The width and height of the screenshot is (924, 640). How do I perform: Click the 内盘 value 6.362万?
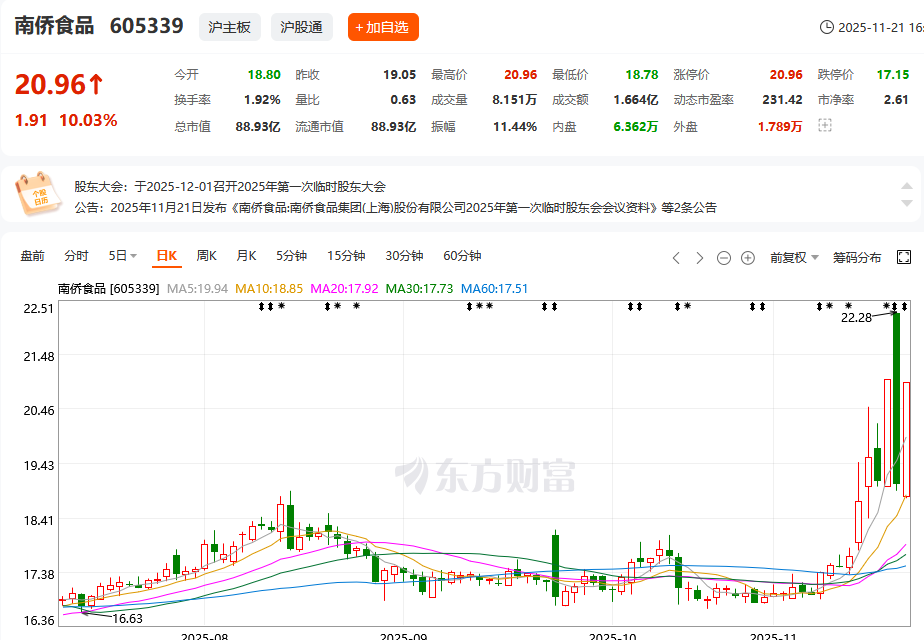coord(636,127)
